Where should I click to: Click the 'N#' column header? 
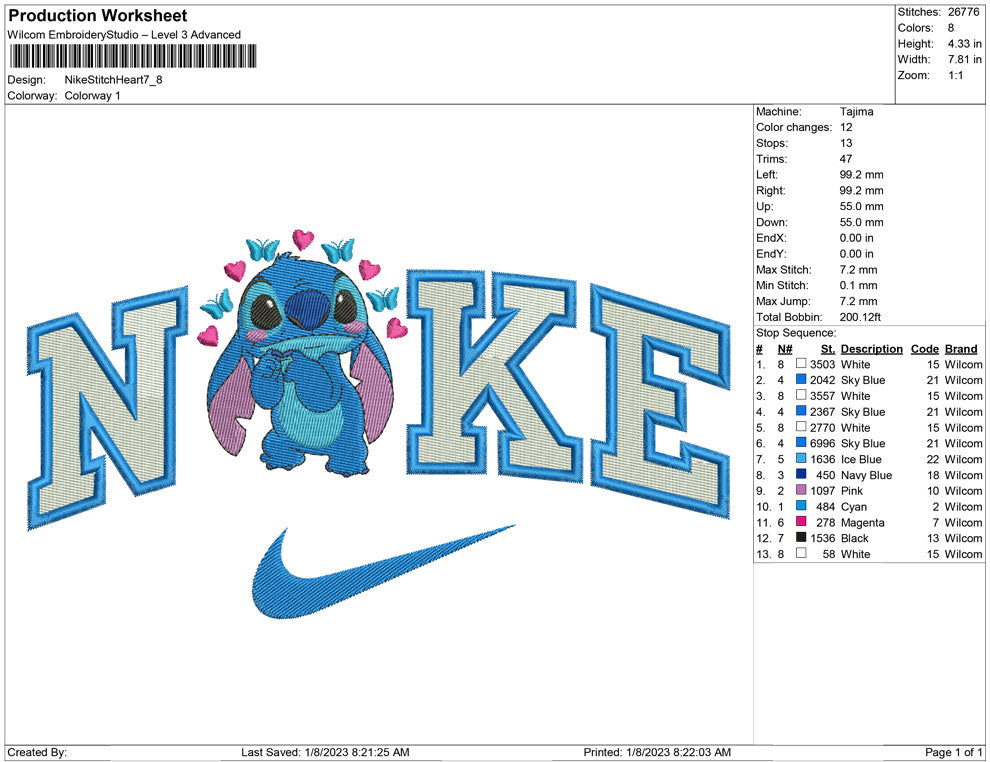[x=785, y=348]
